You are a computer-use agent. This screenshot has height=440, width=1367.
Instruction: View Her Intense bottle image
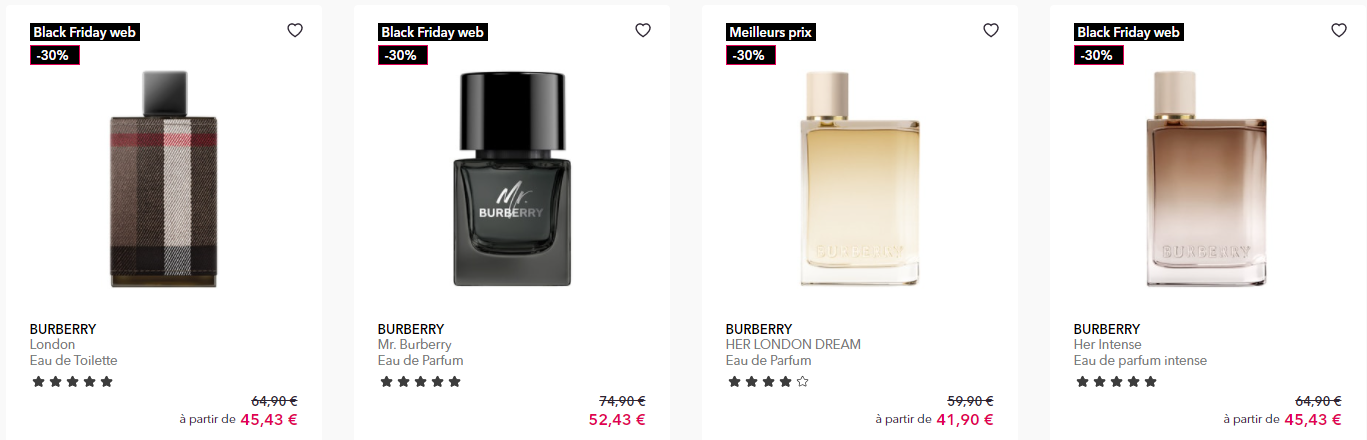pyautogui.click(x=1208, y=179)
